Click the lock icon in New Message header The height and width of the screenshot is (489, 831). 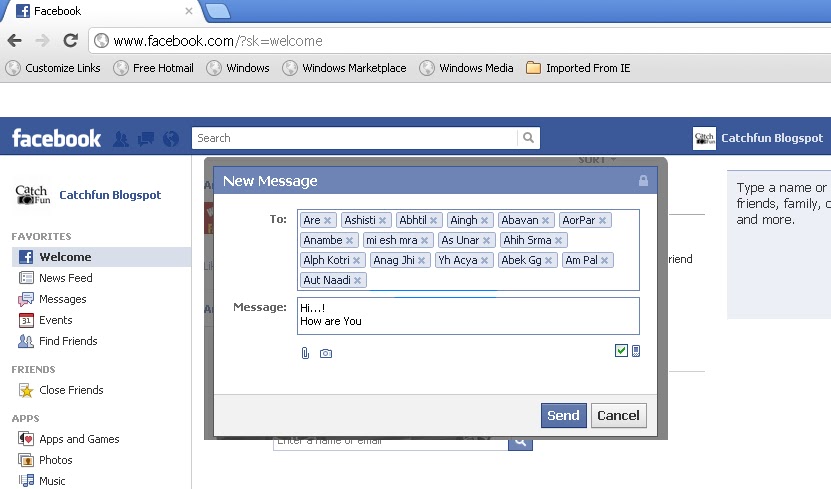(x=643, y=181)
